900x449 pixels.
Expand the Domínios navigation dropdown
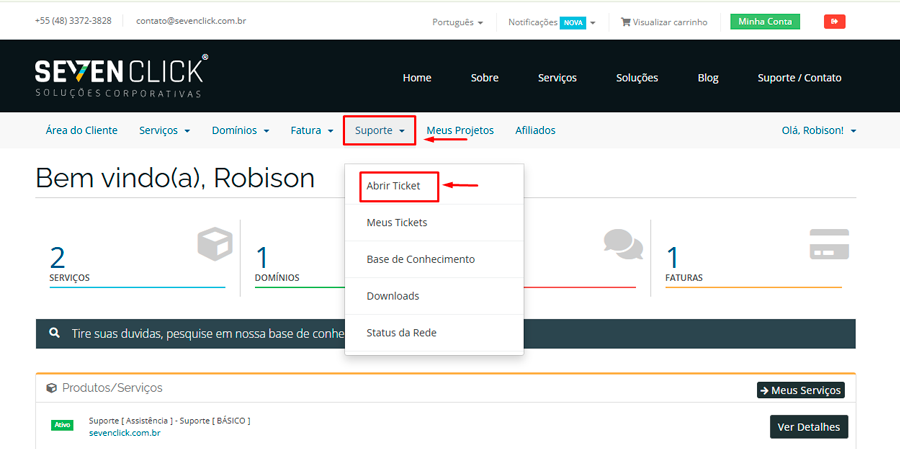tap(241, 130)
